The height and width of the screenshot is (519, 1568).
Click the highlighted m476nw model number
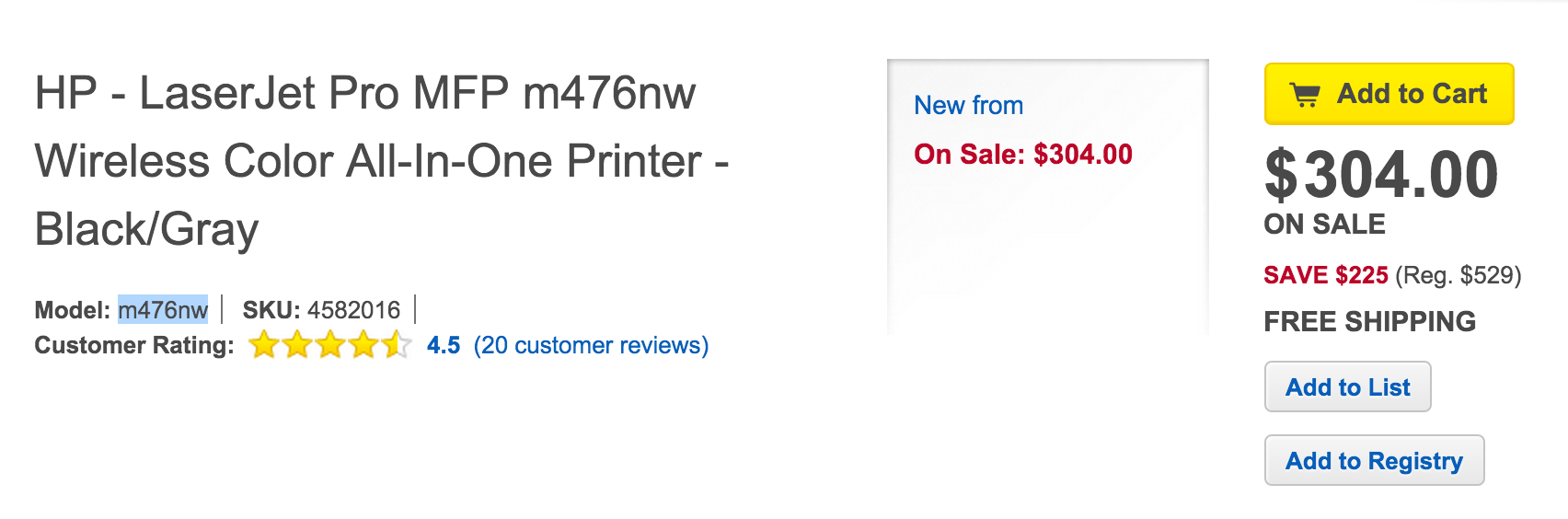[x=163, y=310]
